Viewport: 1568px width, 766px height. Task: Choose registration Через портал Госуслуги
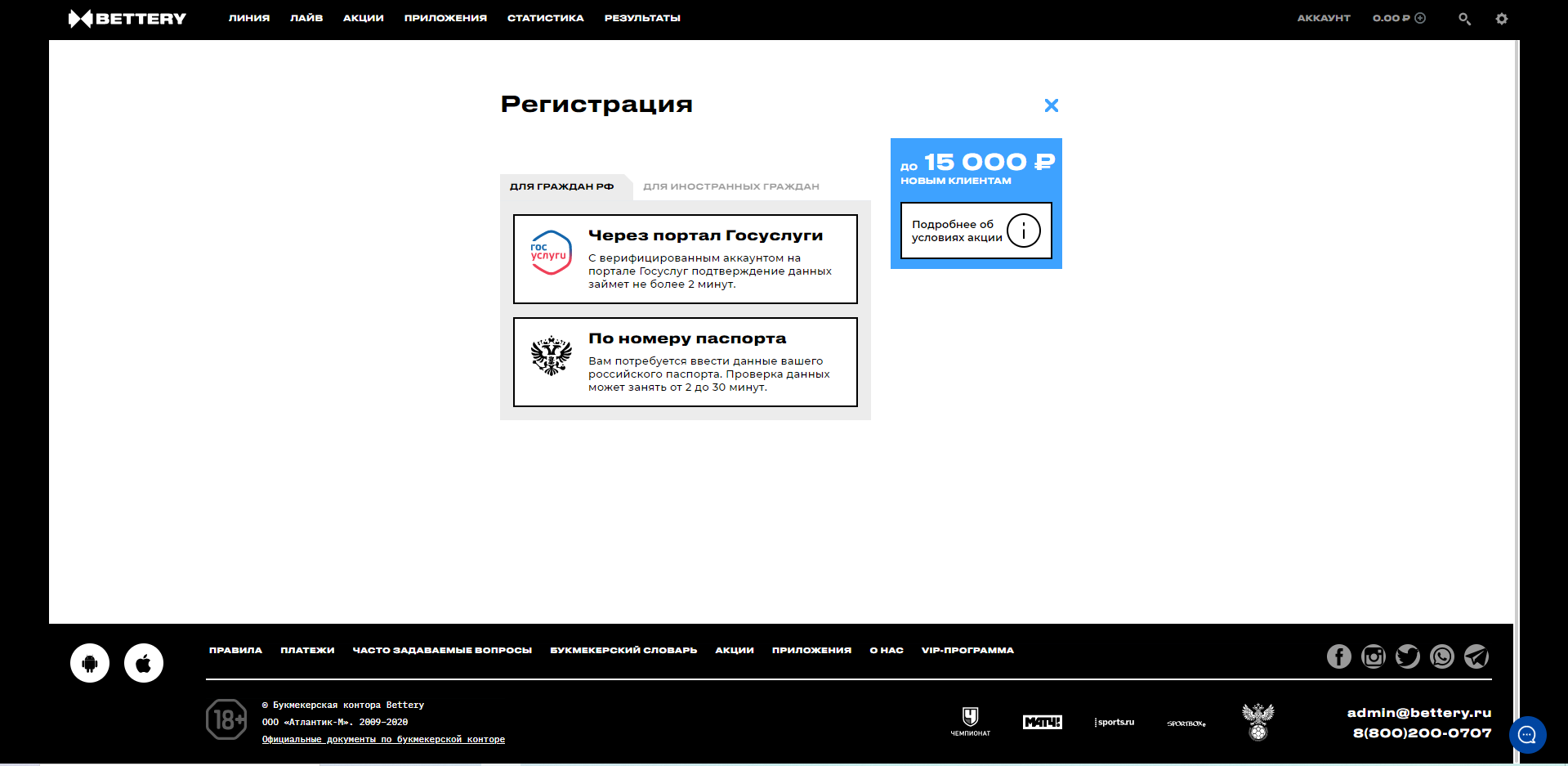pyautogui.click(x=686, y=259)
